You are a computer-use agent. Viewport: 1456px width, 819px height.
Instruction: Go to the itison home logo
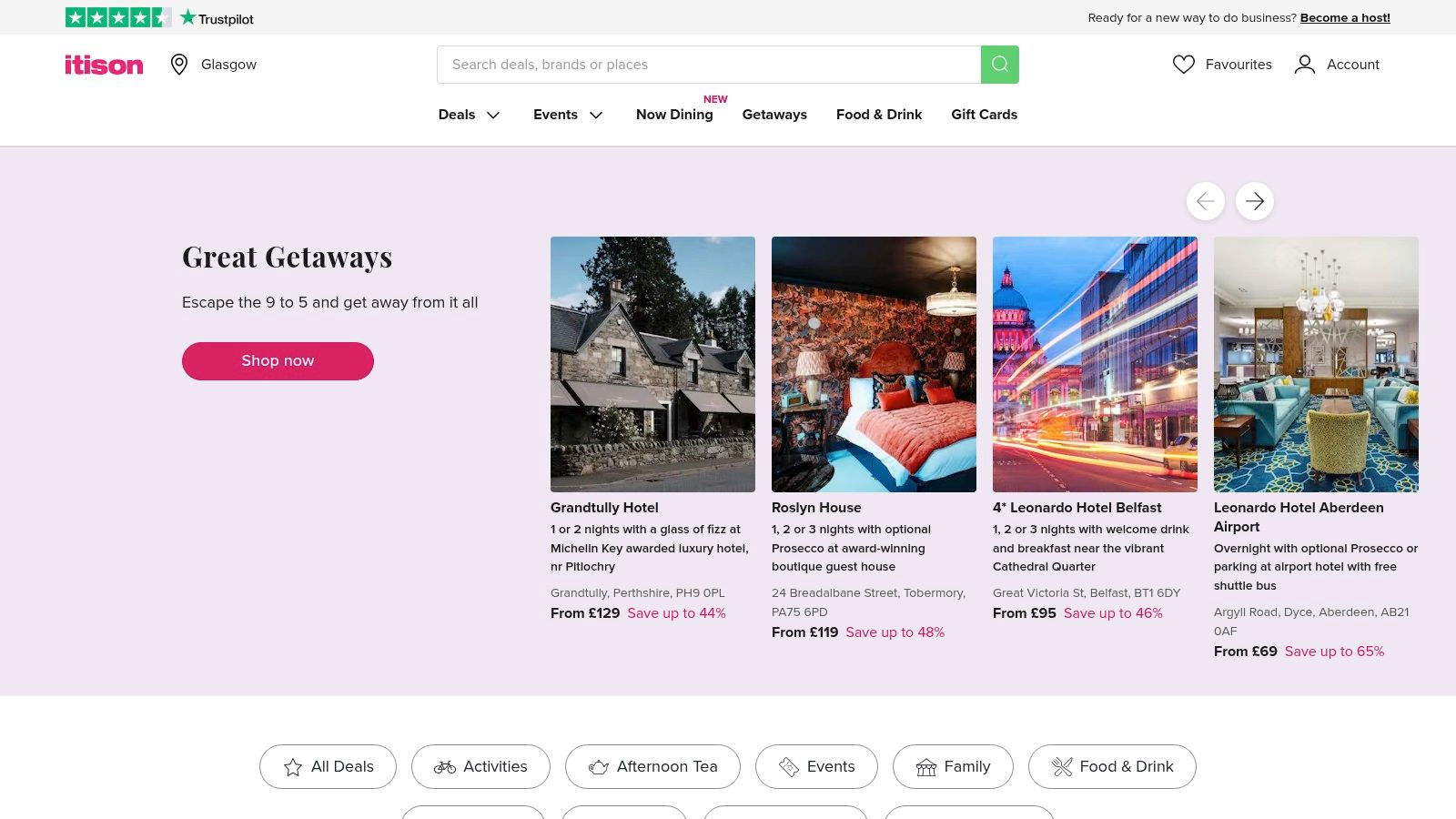(x=104, y=65)
